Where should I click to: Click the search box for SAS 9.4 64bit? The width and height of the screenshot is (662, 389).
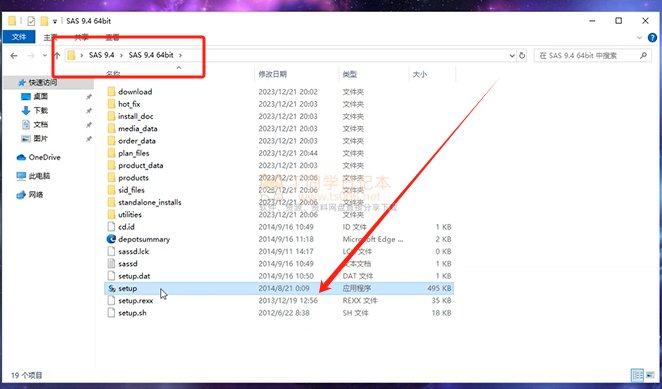tap(587, 55)
